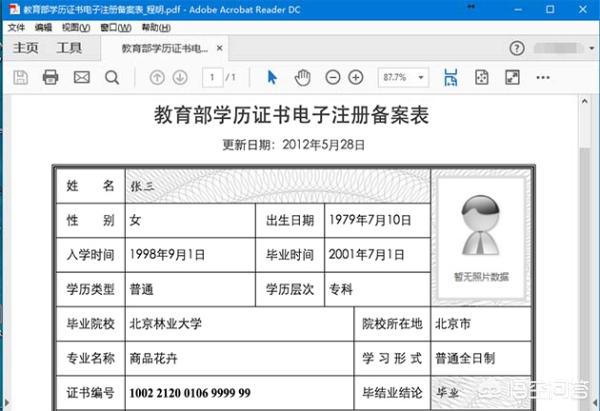Image resolution: width=600 pixels, height=411 pixels.
Task: Select the arrow selection tool
Action: click(x=272, y=77)
